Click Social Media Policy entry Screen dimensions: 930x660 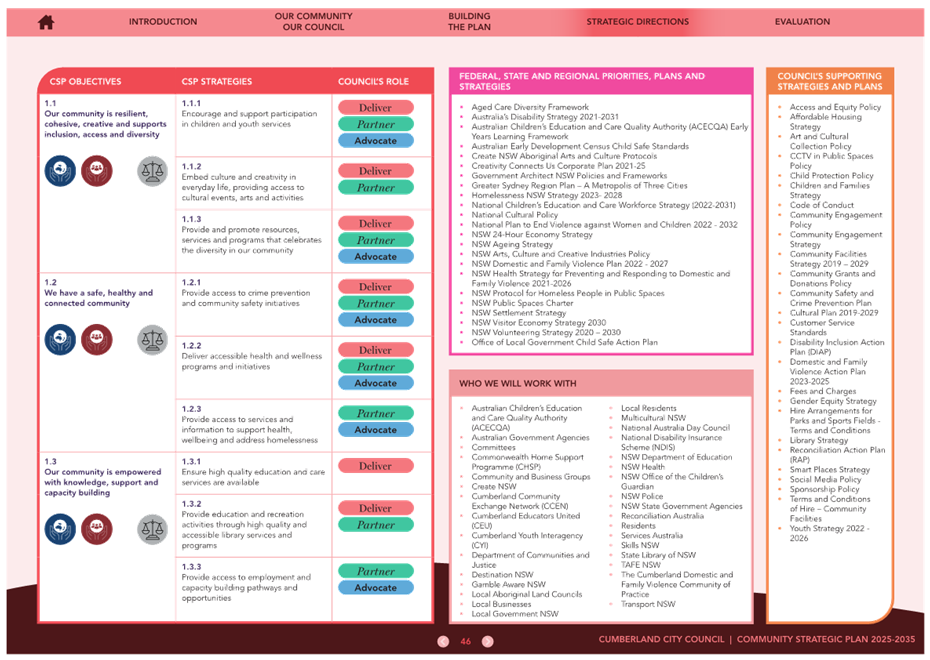coord(825,479)
